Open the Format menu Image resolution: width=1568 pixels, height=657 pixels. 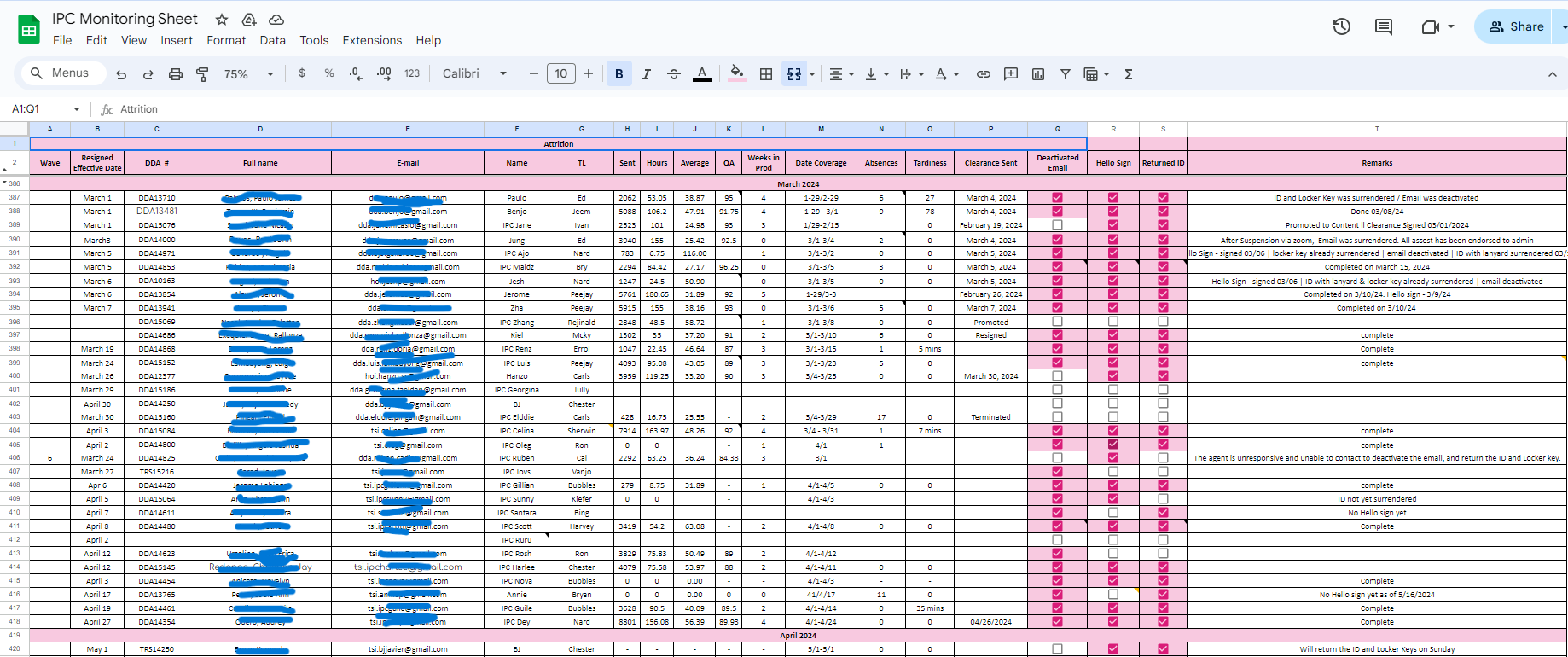click(226, 40)
